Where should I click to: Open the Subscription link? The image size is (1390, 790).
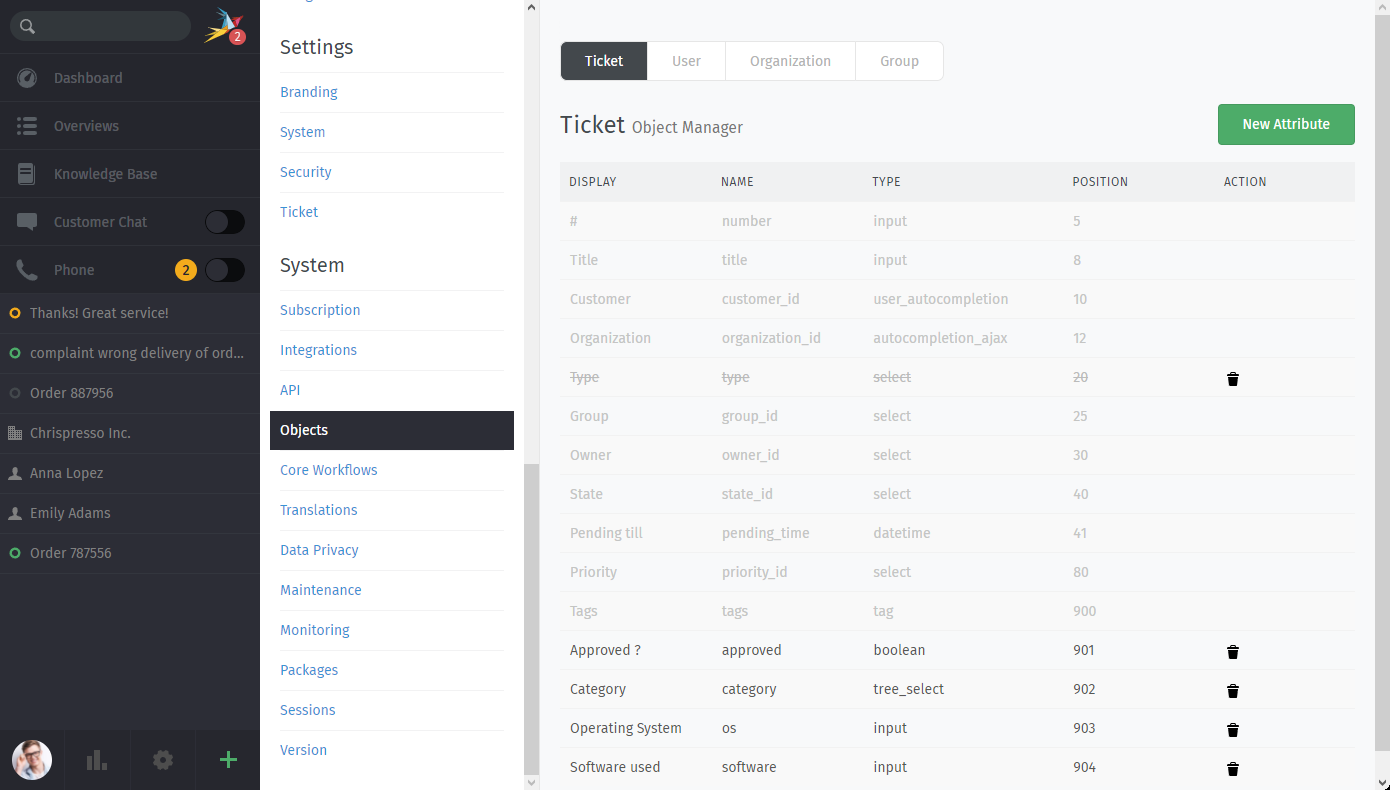320,310
